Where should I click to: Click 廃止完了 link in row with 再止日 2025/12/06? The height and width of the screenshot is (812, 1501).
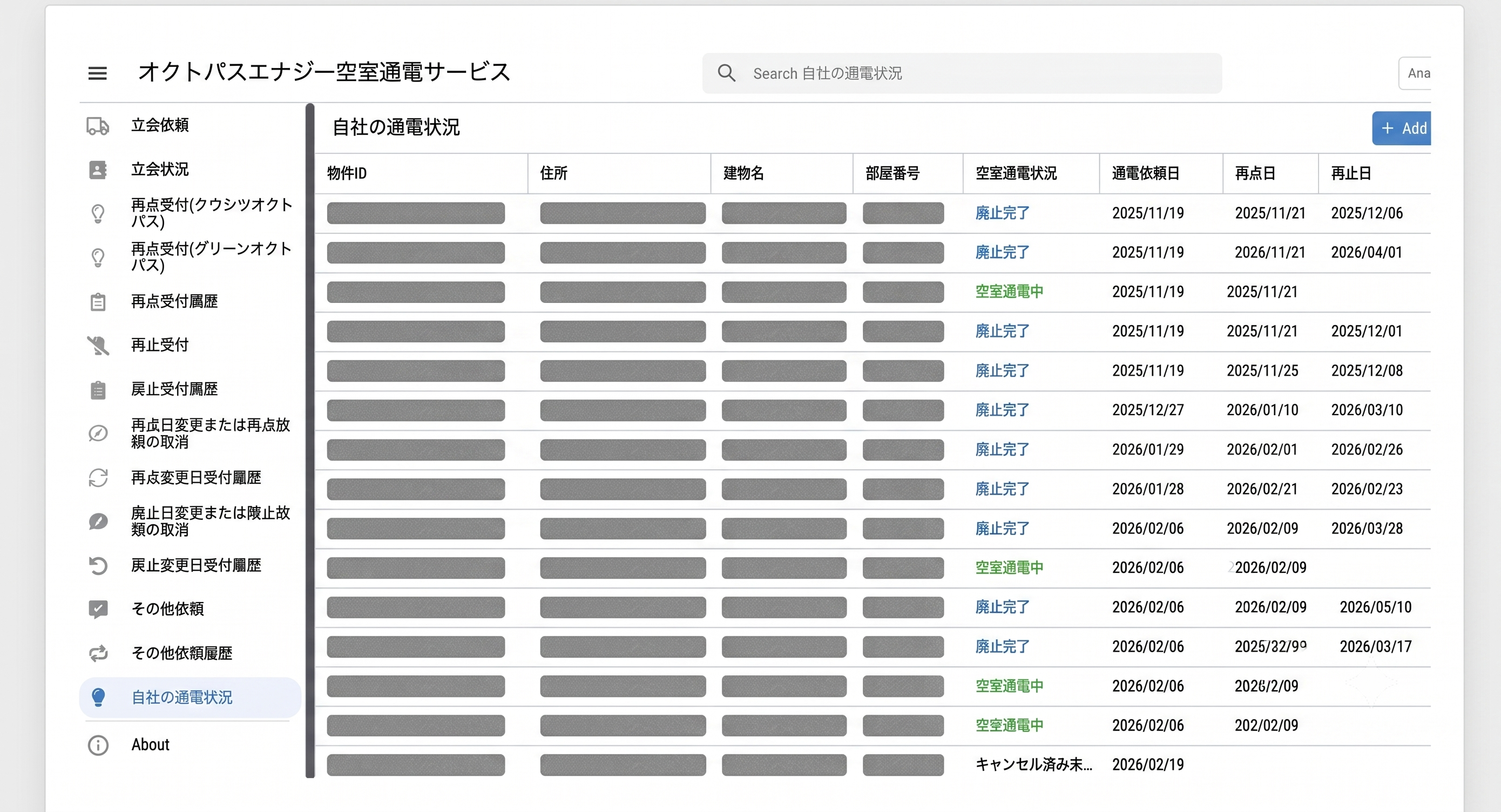coord(1002,213)
